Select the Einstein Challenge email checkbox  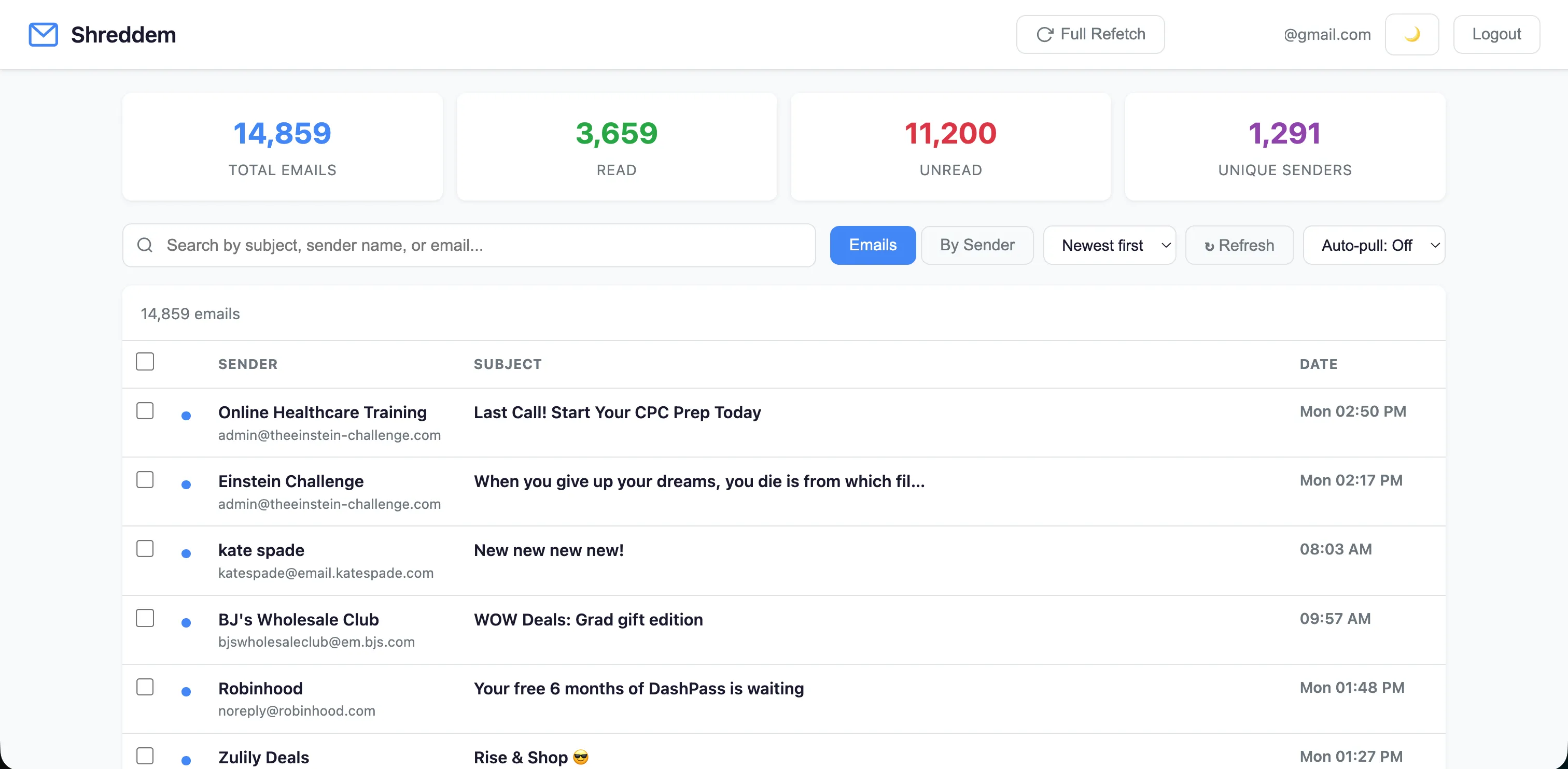pyautogui.click(x=145, y=479)
